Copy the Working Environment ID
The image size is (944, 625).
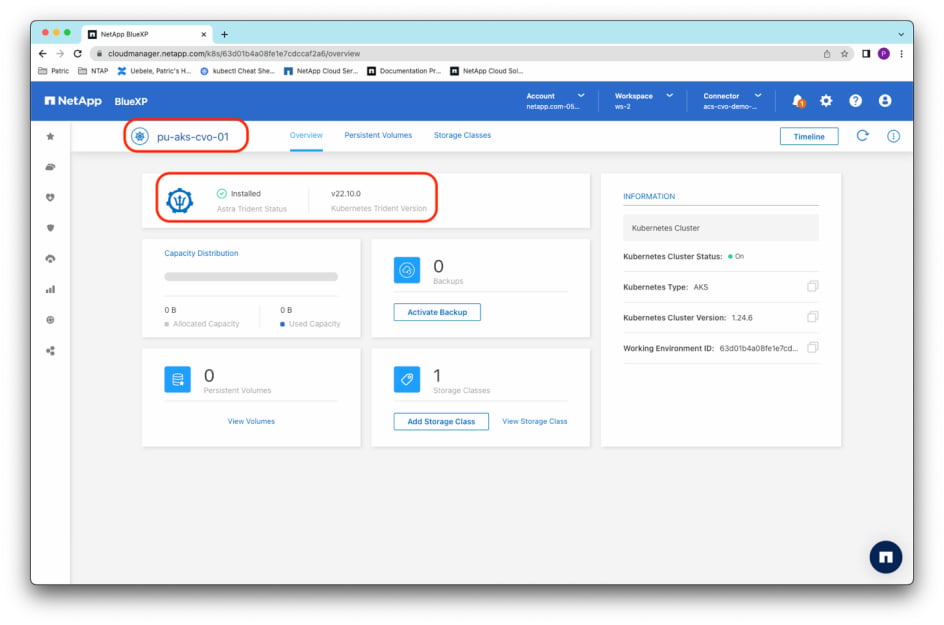[812, 347]
